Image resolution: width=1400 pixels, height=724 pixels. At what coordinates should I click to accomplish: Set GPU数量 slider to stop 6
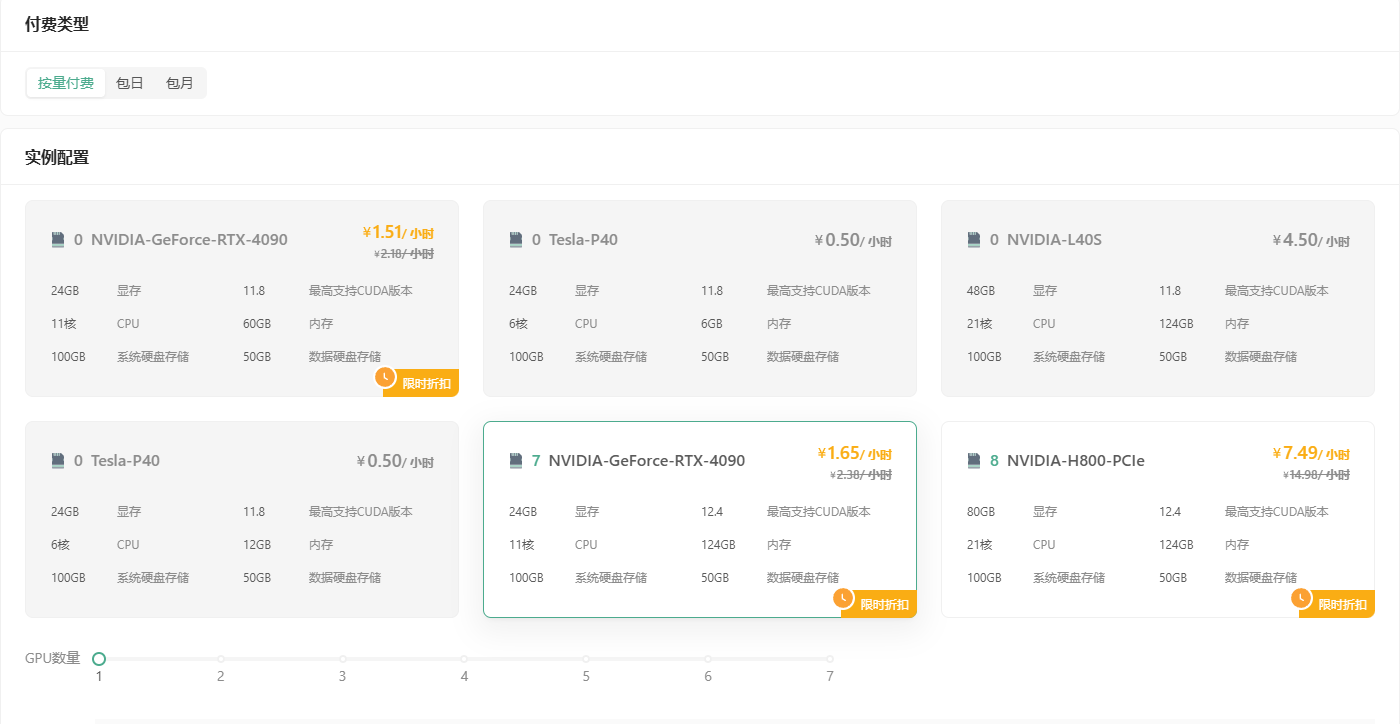point(708,659)
